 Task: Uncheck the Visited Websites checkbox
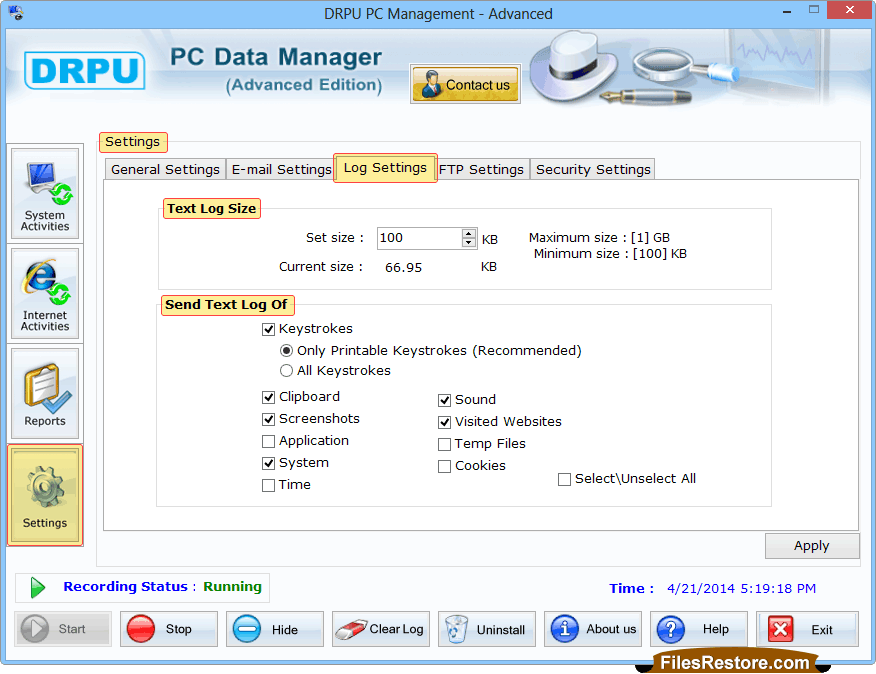(445, 422)
